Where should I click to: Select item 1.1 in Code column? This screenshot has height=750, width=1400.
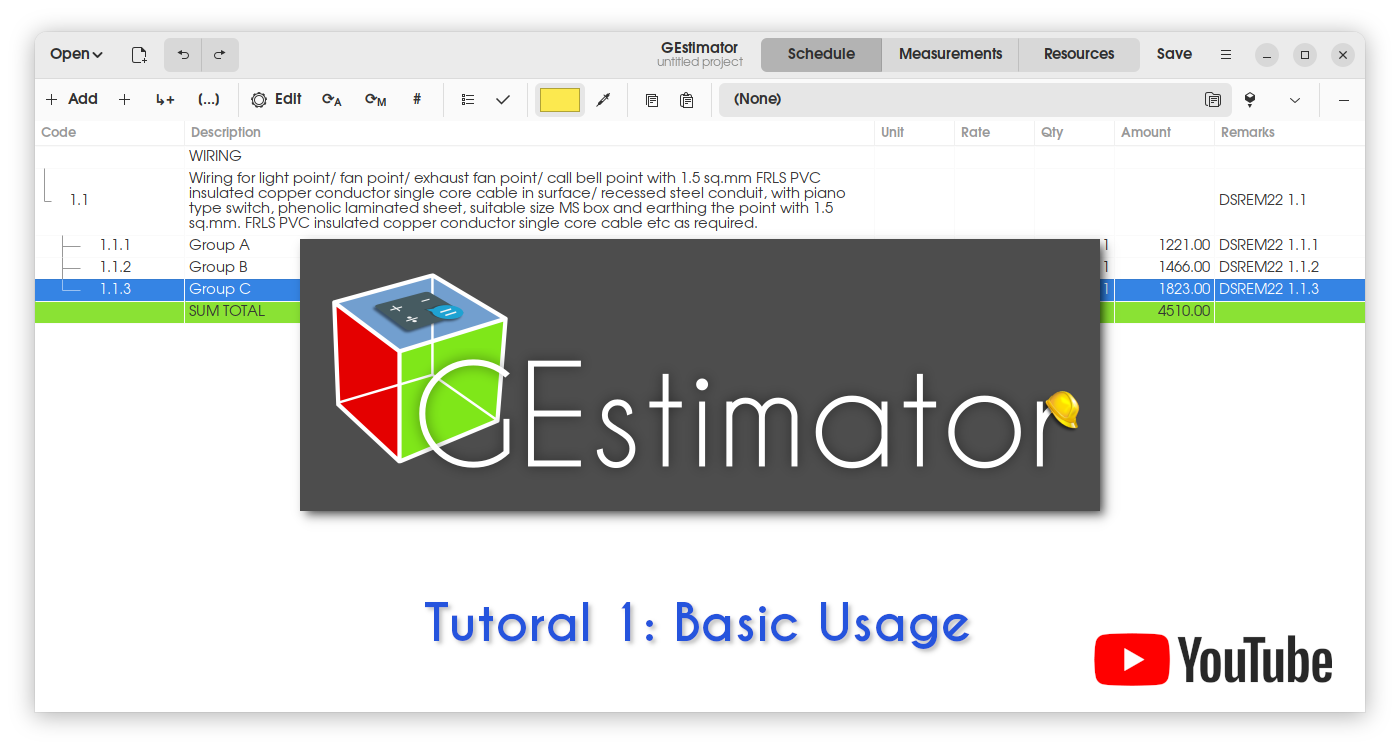tap(79, 200)
